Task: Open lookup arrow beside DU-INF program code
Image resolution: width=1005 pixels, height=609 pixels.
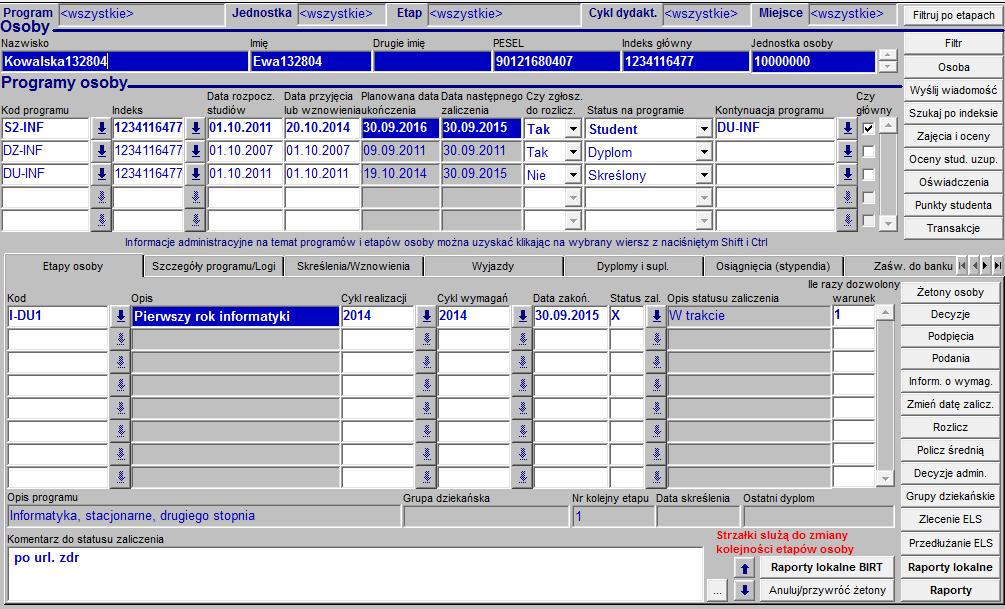Action: [101, 174]
